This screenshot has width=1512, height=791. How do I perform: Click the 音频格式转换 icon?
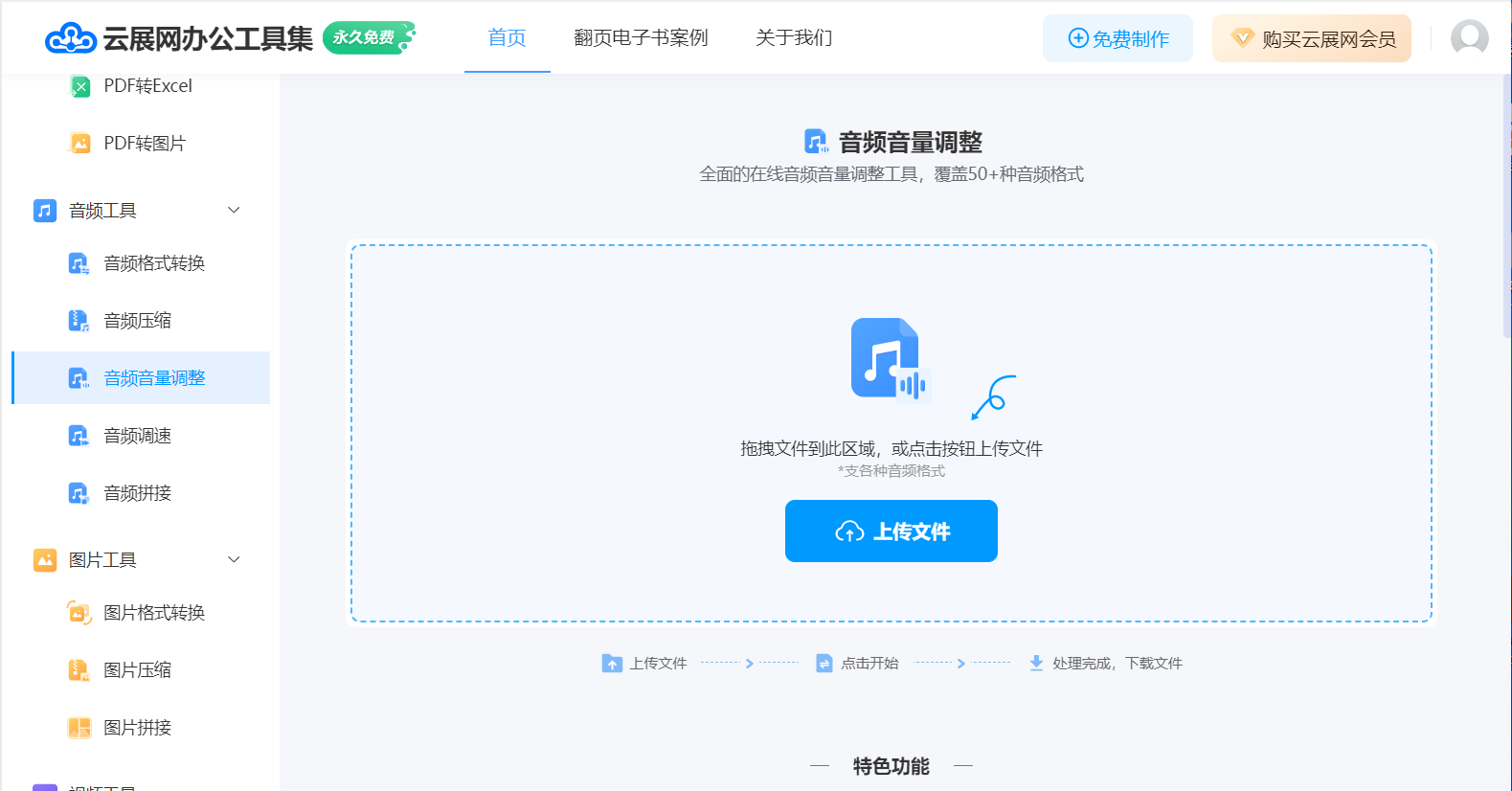79,263
